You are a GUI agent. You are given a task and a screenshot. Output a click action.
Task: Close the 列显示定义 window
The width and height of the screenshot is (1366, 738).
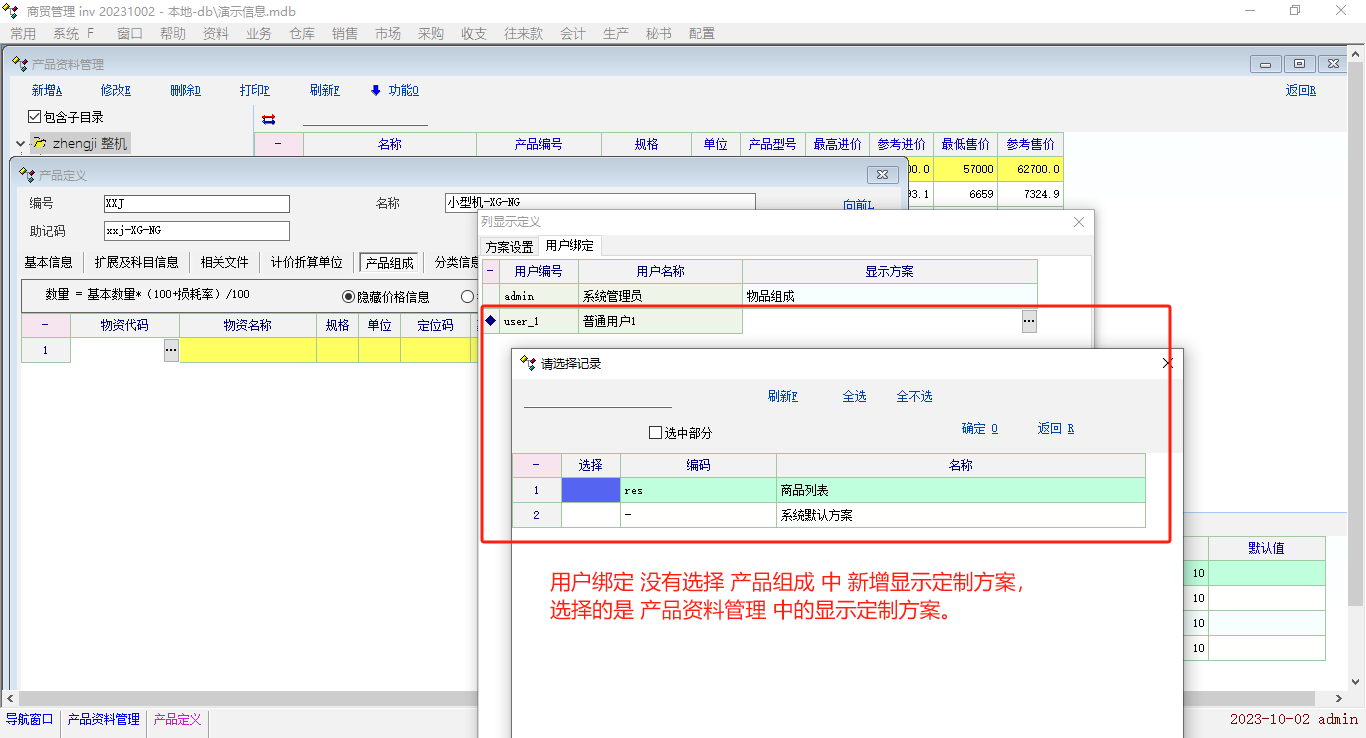1078,222
